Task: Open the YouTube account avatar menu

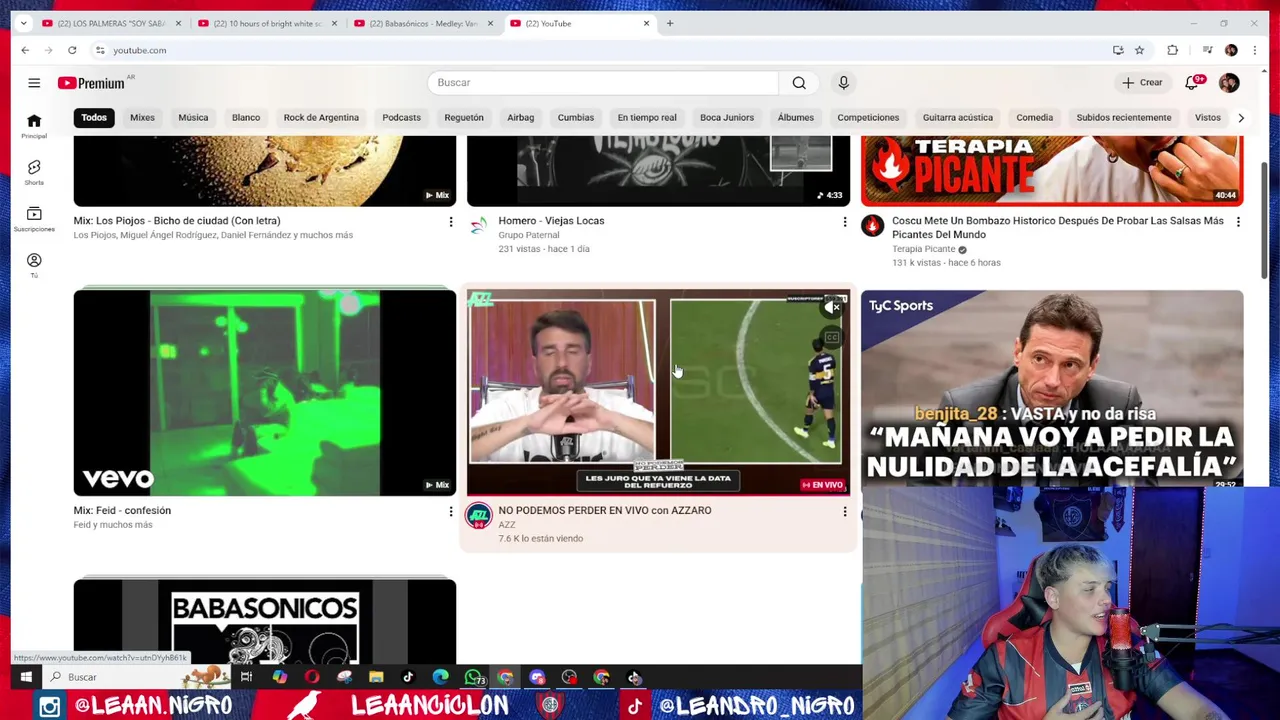Action: click(x=1229, y=83)
